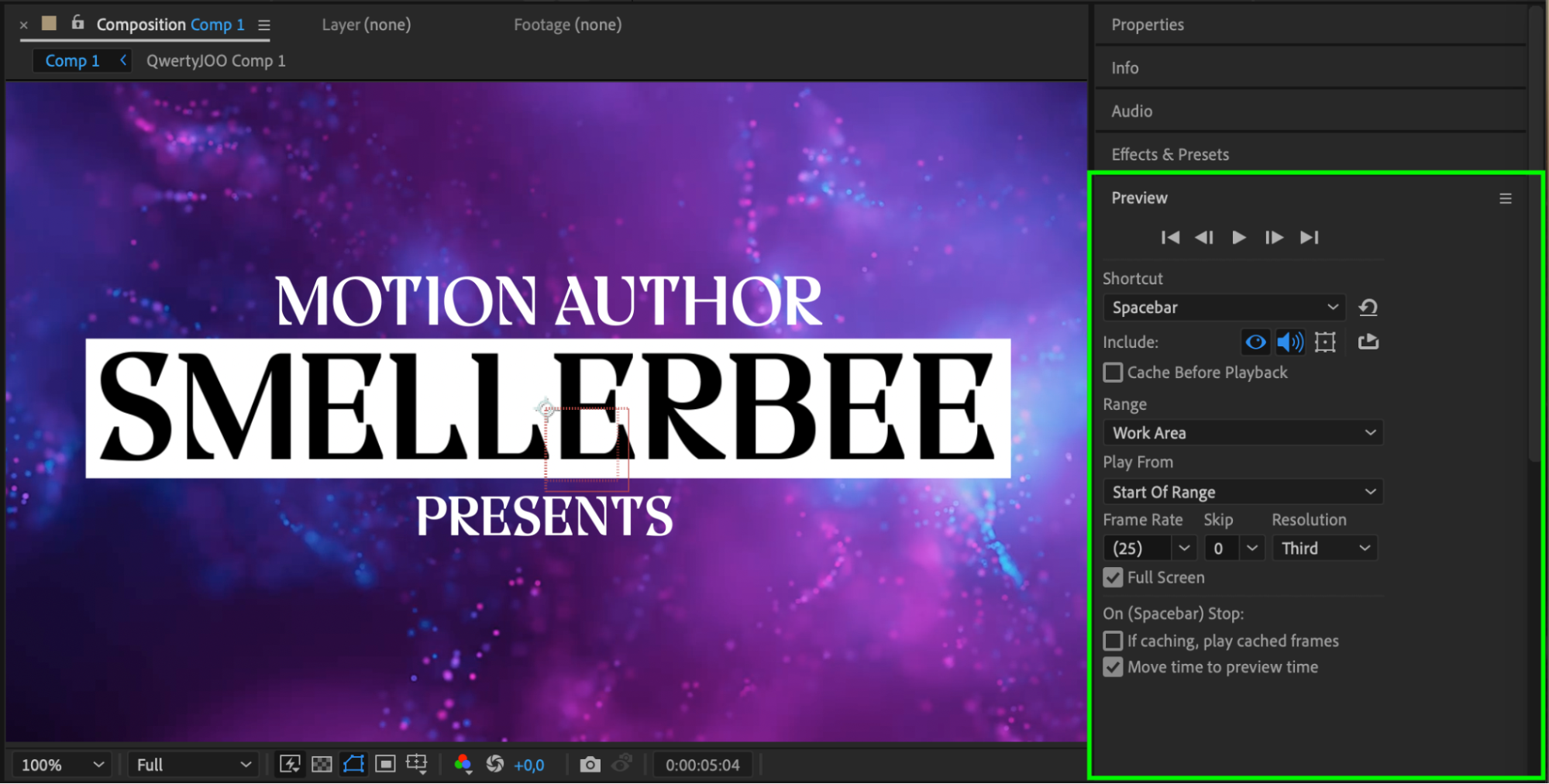Click the Play button in Preview panel
This screenshot has height=784, width=1549.
1238,237
